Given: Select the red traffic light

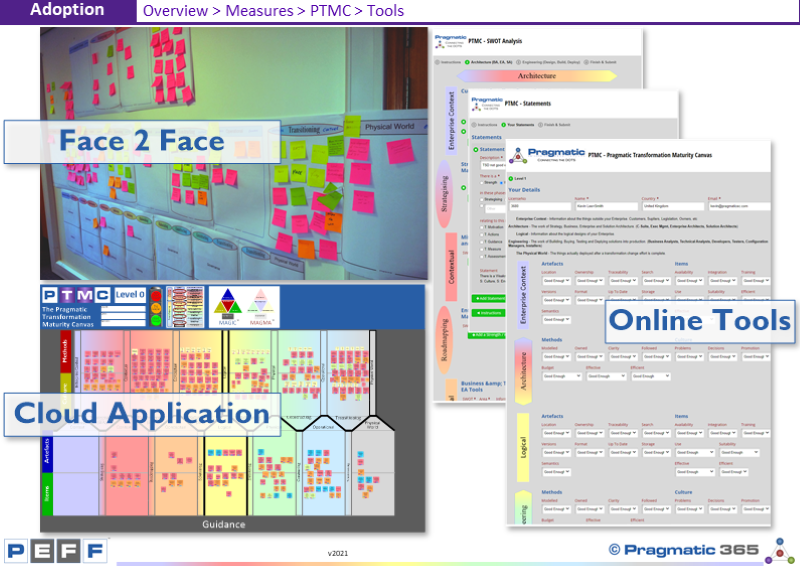Looking at the screenshot, I should coord(156,296).
